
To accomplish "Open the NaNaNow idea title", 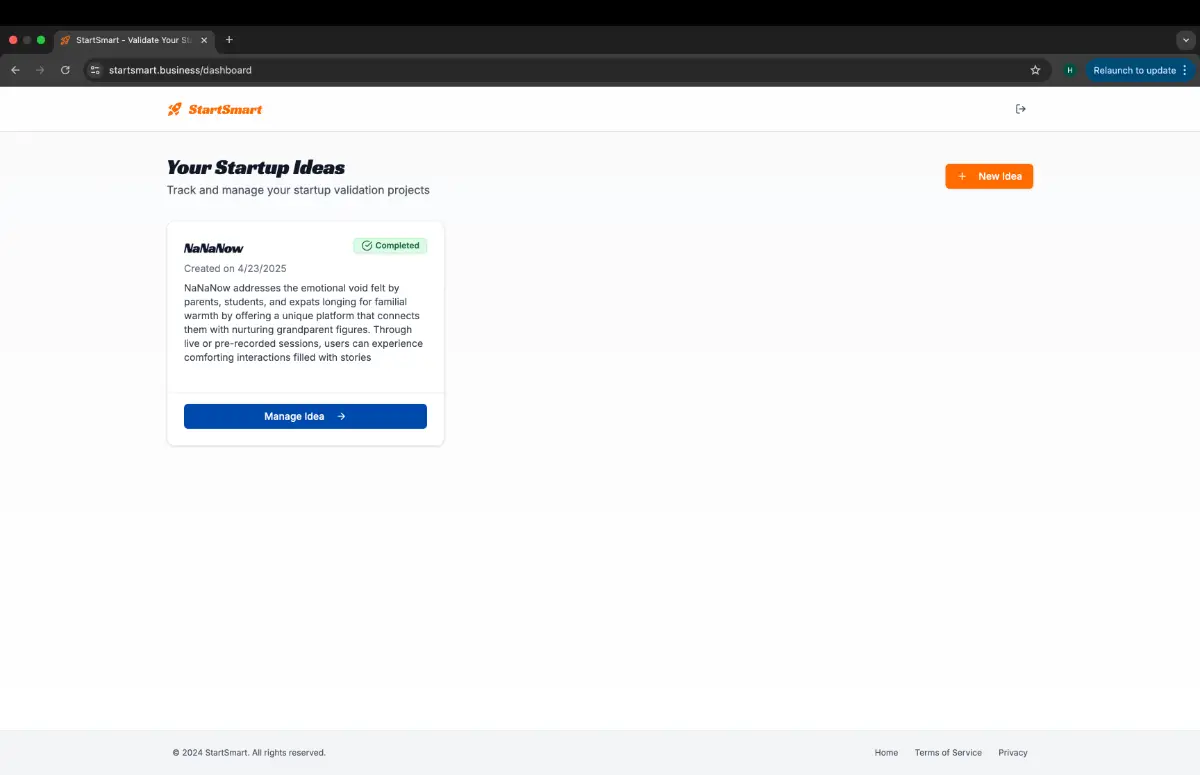I will (214, 248).
